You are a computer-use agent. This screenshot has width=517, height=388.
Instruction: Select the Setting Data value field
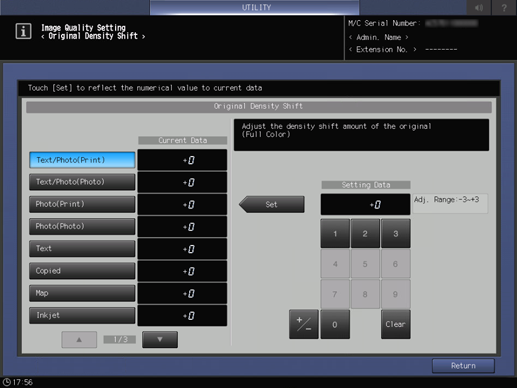pos(365,204)
